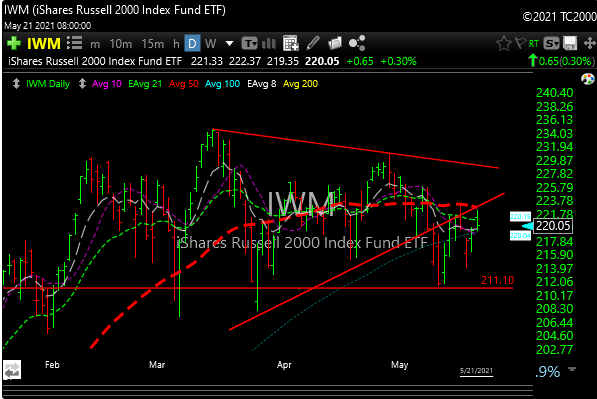597x399 pixels.
Task: Click the 5/21/2021 date label
Action: pos(476,371)
